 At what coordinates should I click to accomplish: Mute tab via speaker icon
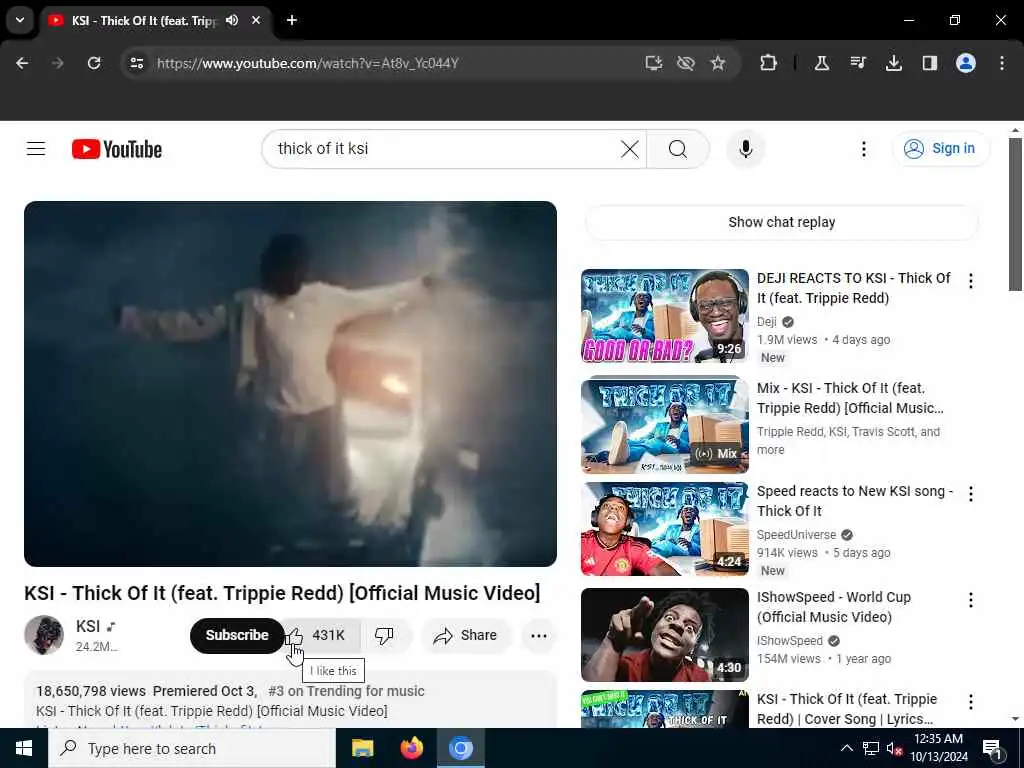[232, 20]
